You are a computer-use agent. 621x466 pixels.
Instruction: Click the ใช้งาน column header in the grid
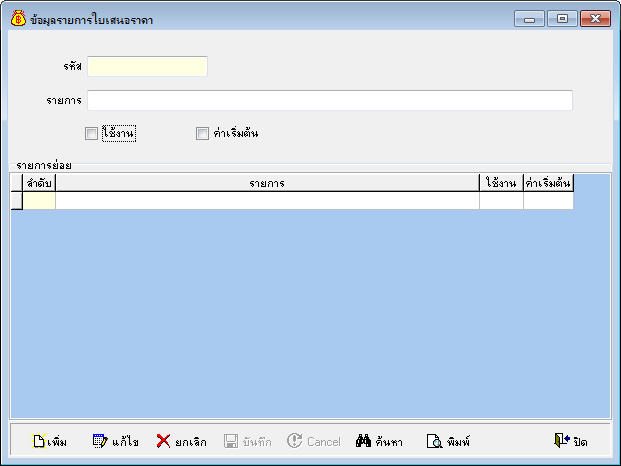501,183
